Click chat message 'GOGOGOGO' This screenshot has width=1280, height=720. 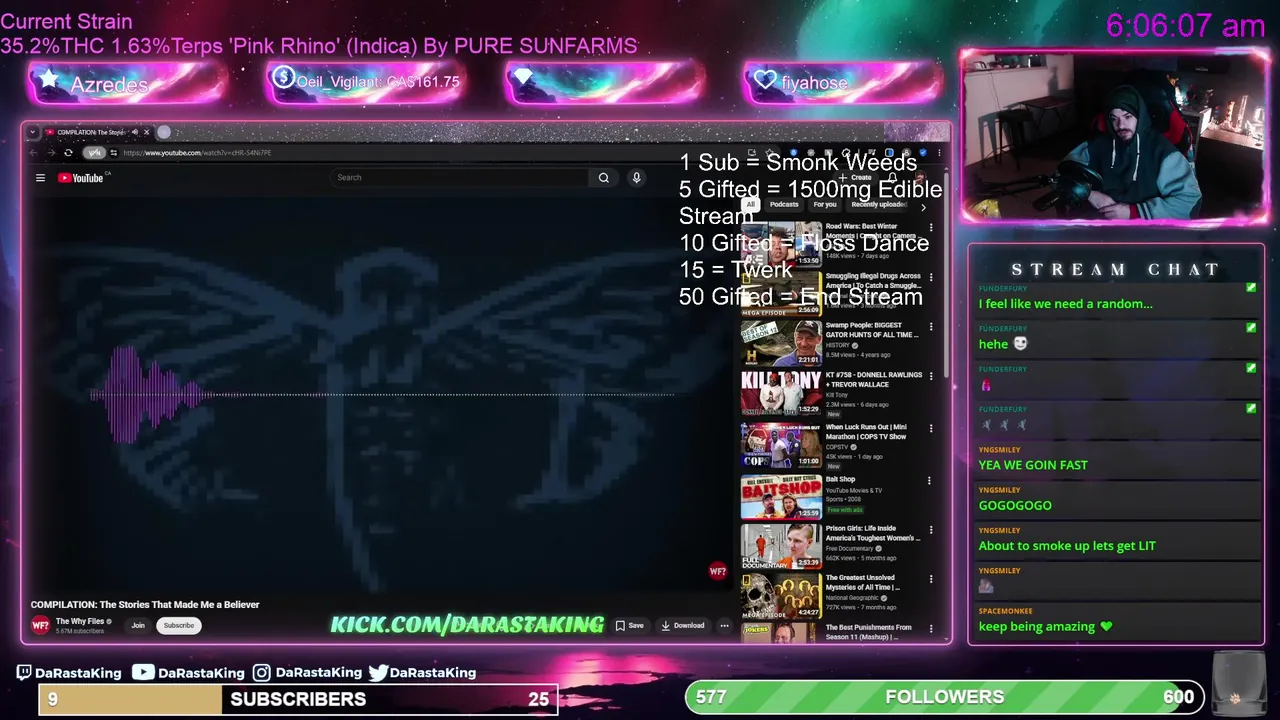click(1015, 506)
